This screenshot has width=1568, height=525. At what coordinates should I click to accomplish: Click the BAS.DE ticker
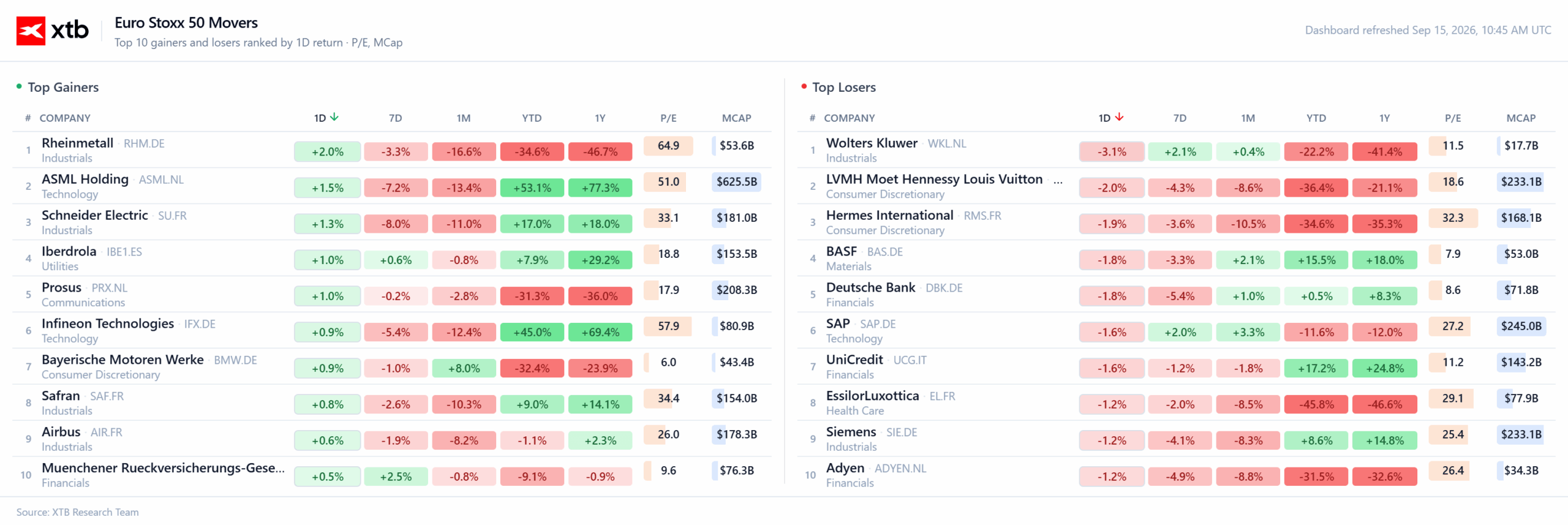(884, 252)
